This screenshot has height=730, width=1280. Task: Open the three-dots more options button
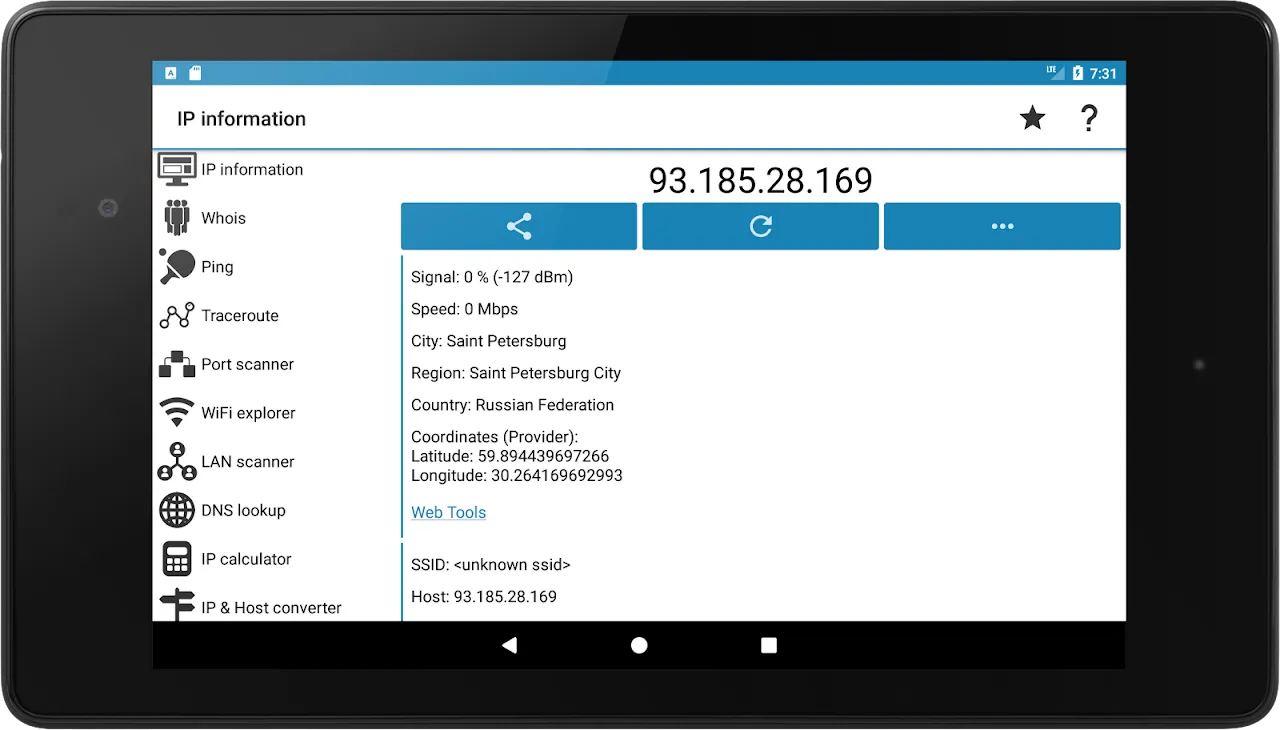(1002, 226)
